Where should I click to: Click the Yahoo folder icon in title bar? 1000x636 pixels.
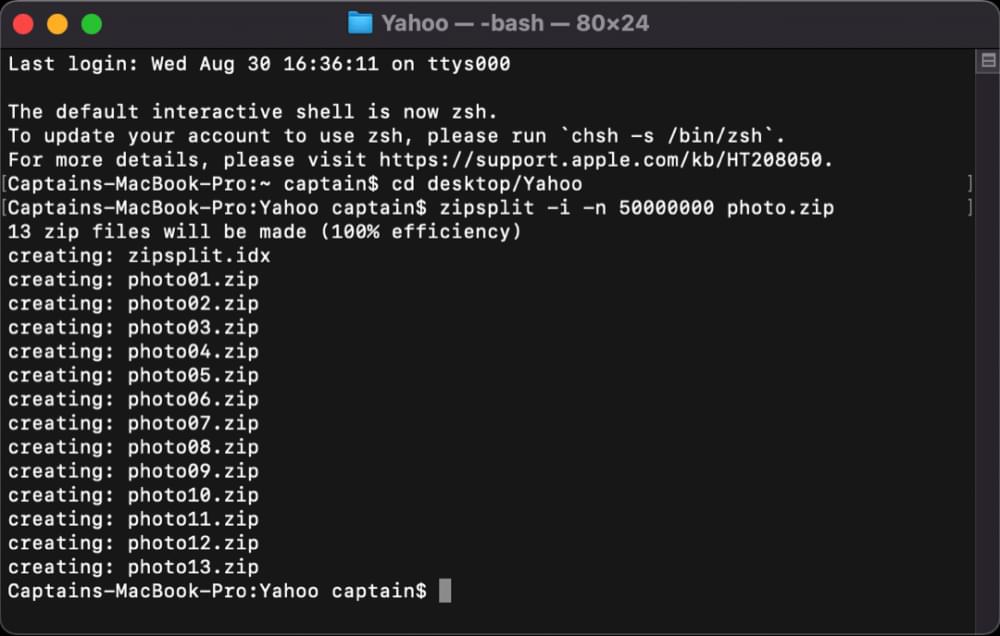click(x=360, y=23)
